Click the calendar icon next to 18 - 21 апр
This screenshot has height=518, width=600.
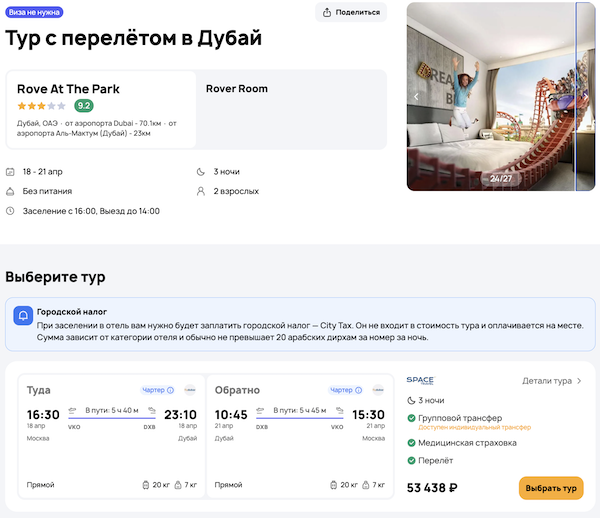(x=10, y=171)
